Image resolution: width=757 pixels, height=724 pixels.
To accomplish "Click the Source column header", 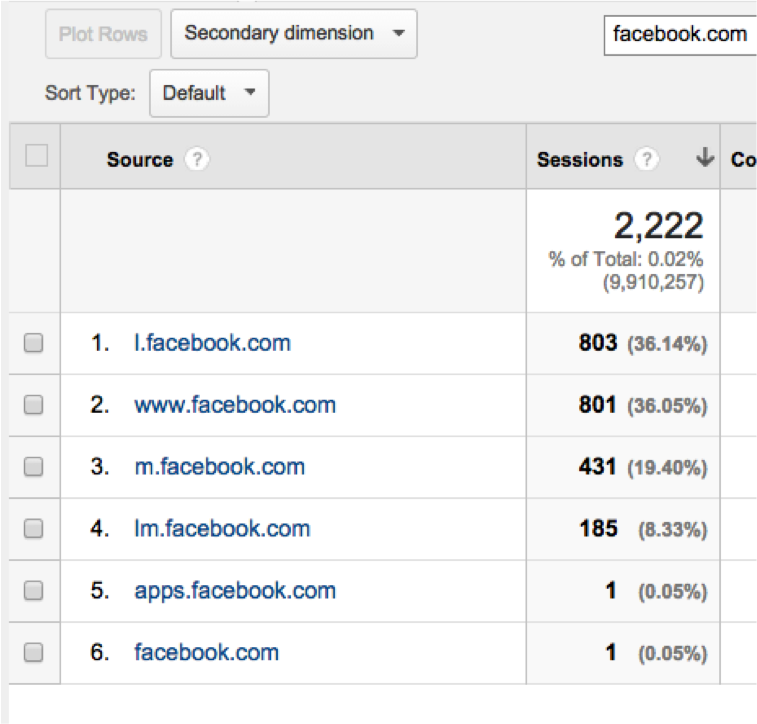I will (x=140, y=160).
